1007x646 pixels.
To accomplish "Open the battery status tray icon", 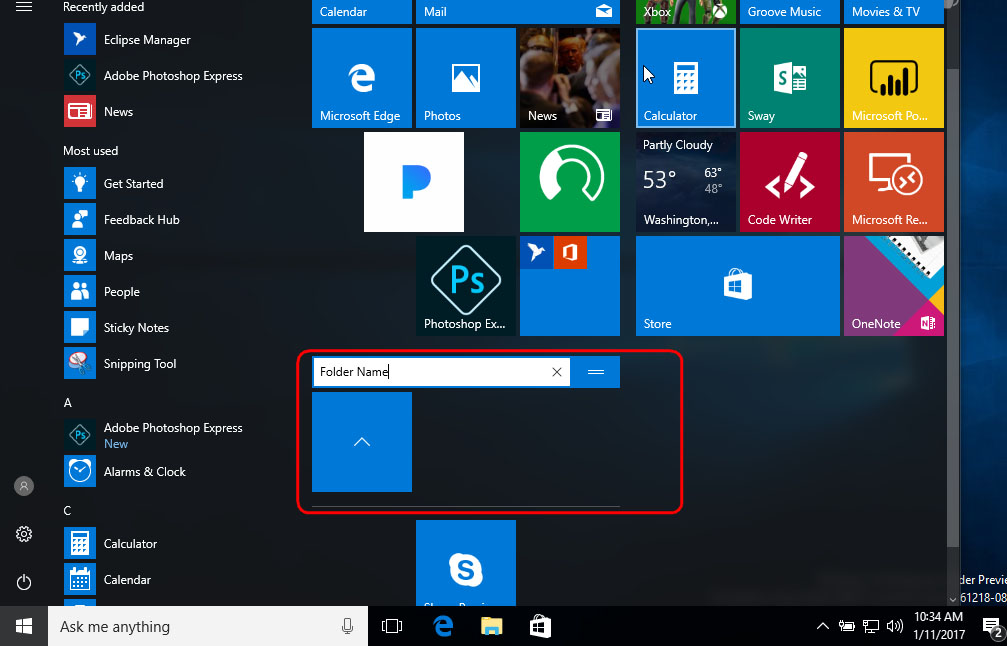I will pyautogui.click(x=846, y=626).
